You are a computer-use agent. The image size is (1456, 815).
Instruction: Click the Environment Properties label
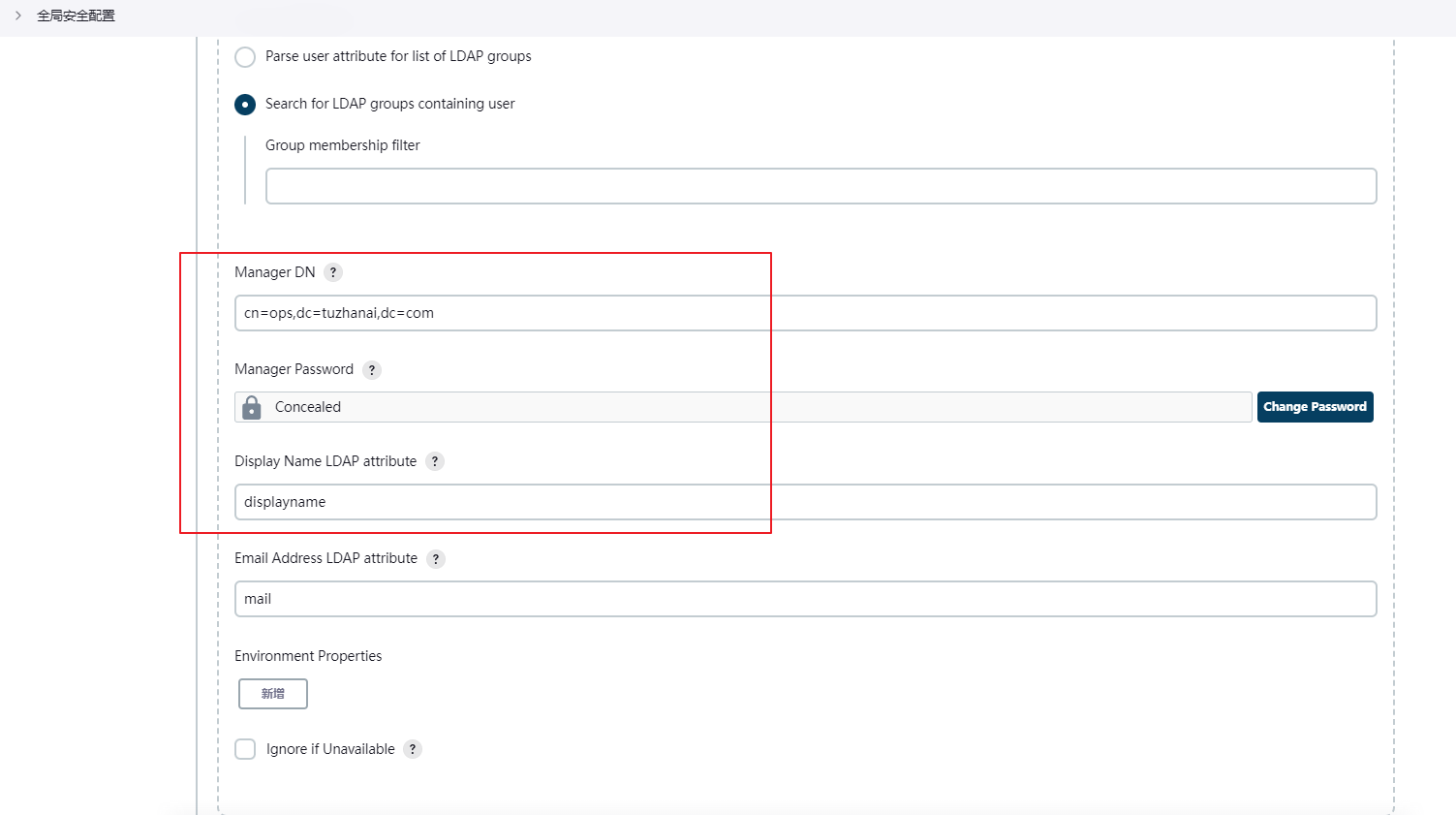308,656
